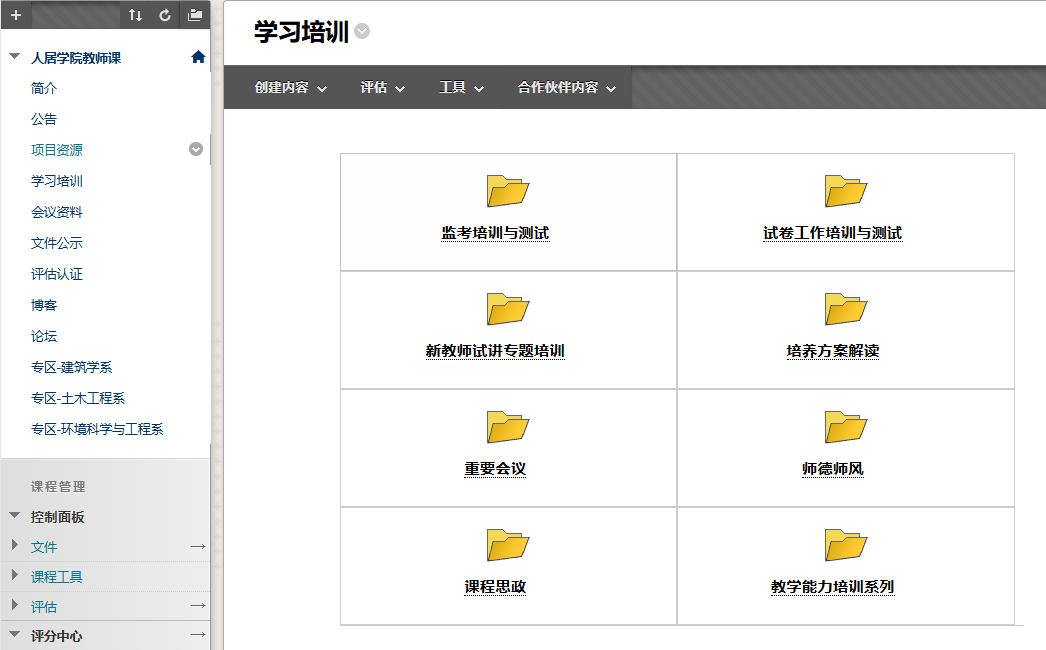This screenshot has width=1046, height=650.
Task: Click the reorder menu items arrows icon
Action: point(136,15)
